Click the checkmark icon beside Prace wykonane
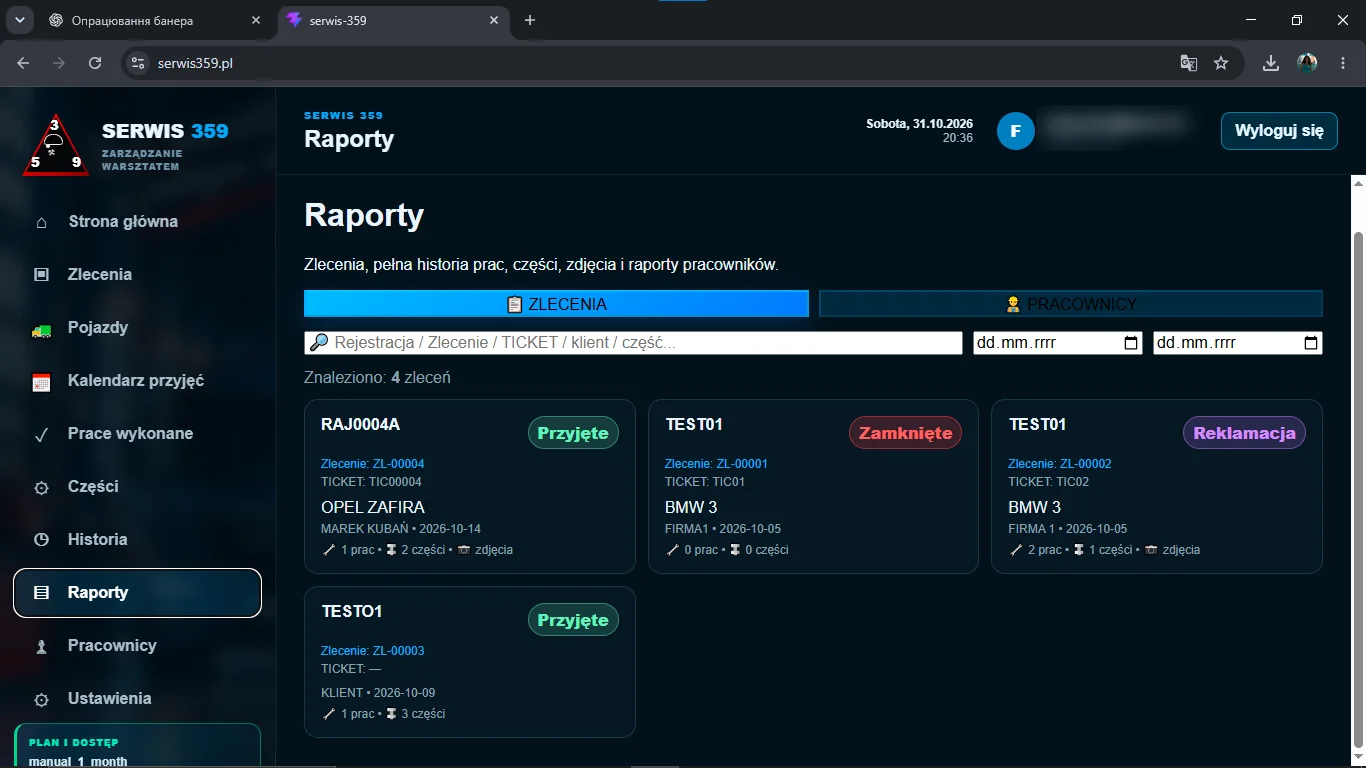1366x768 pixels. [x=41, y=435]
